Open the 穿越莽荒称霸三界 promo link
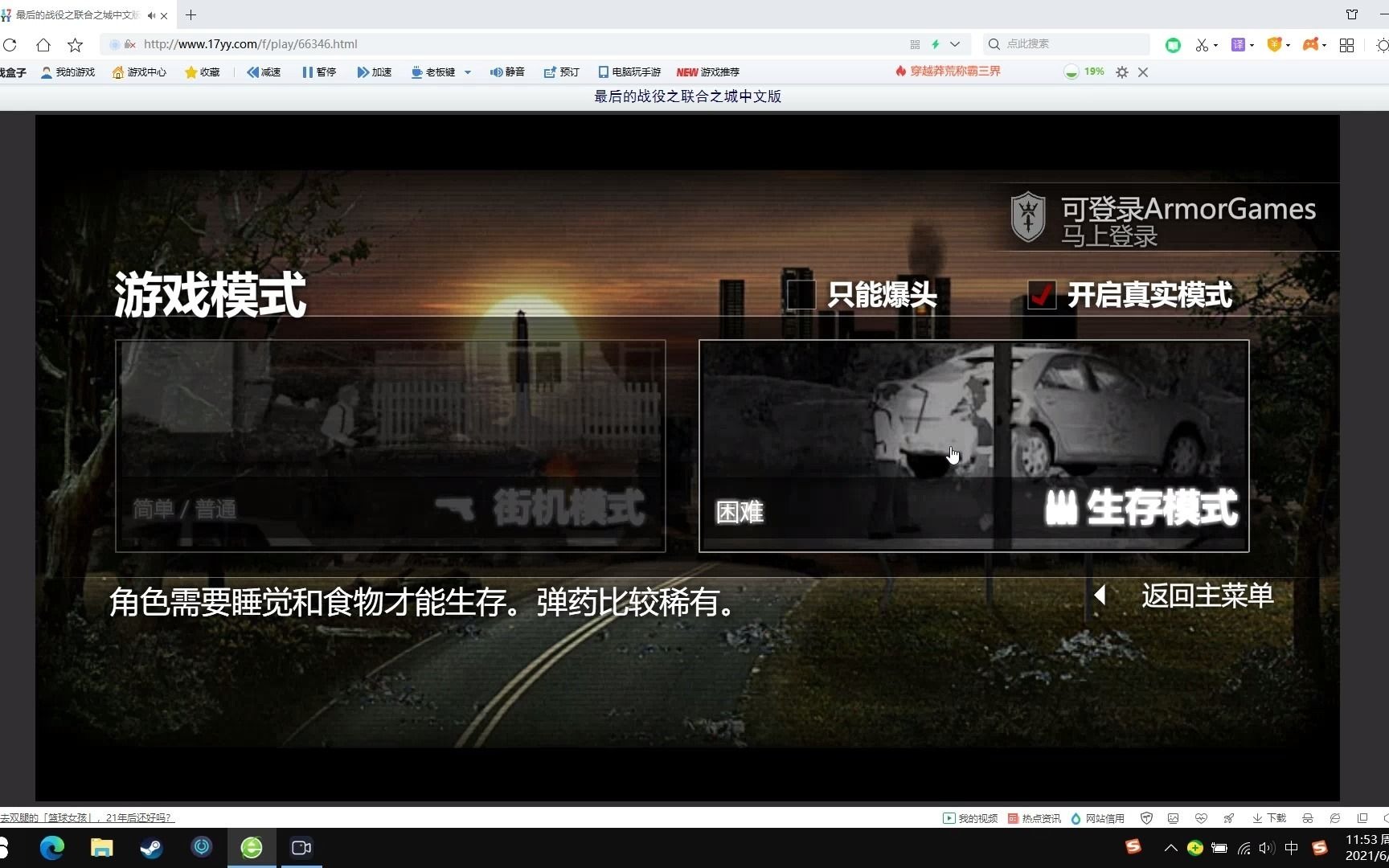The image size is (1389, 868). pos(949,72)
